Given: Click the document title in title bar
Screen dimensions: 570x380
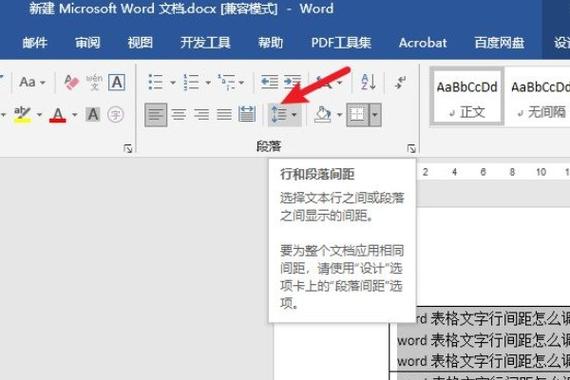Looking at the screenshot, I should tap(181, 8).
